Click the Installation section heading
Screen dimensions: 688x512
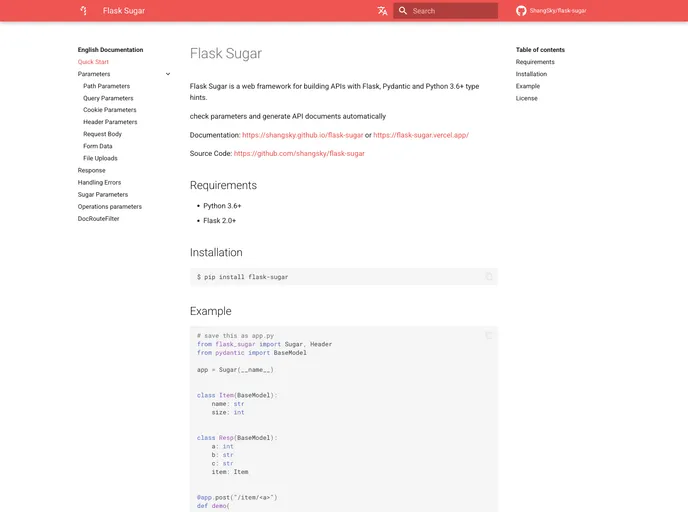(216, 252)
